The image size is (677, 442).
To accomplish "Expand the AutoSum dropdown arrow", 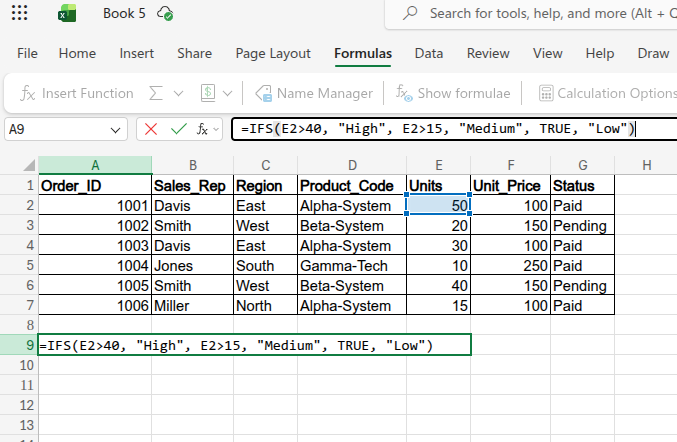I will 178,93.
